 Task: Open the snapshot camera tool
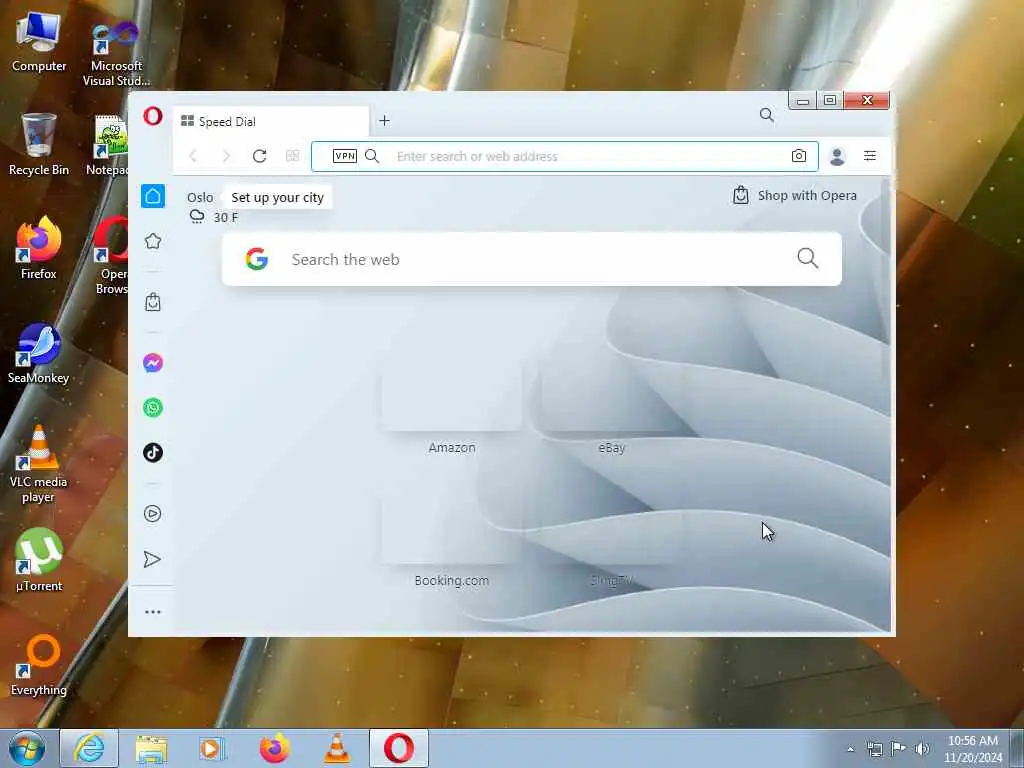[x=799, y=156]
